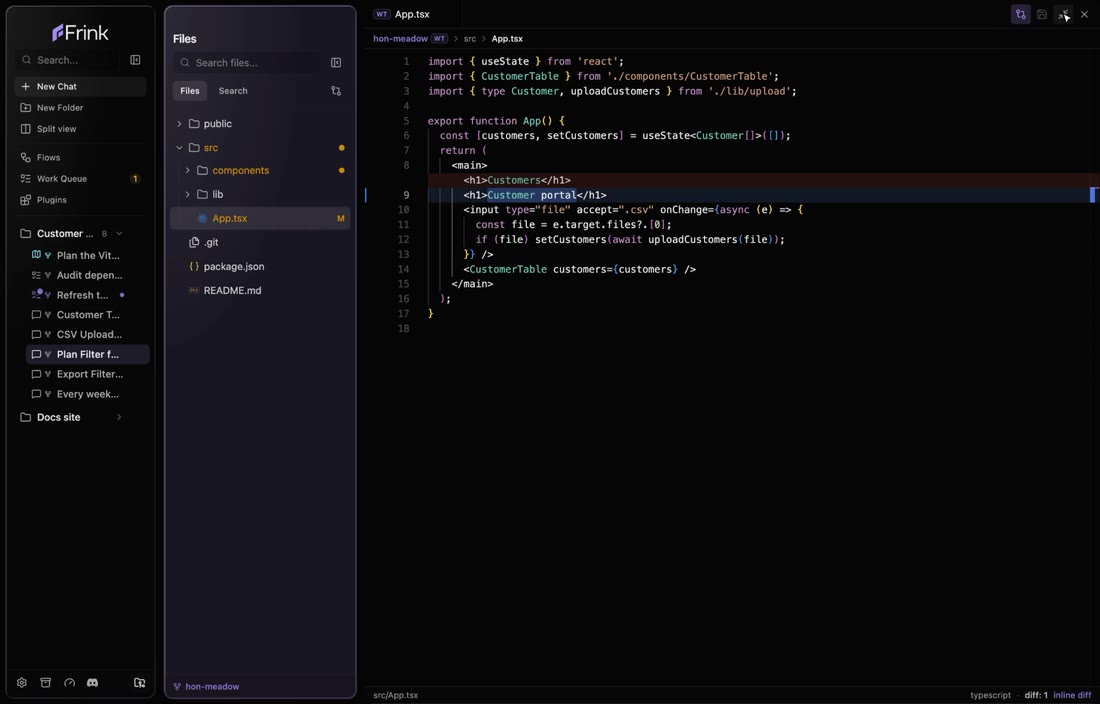This screenshot has height=704, width=1100.
Task: Open the 'Export Filter...' chat
Action: [88, 374]
